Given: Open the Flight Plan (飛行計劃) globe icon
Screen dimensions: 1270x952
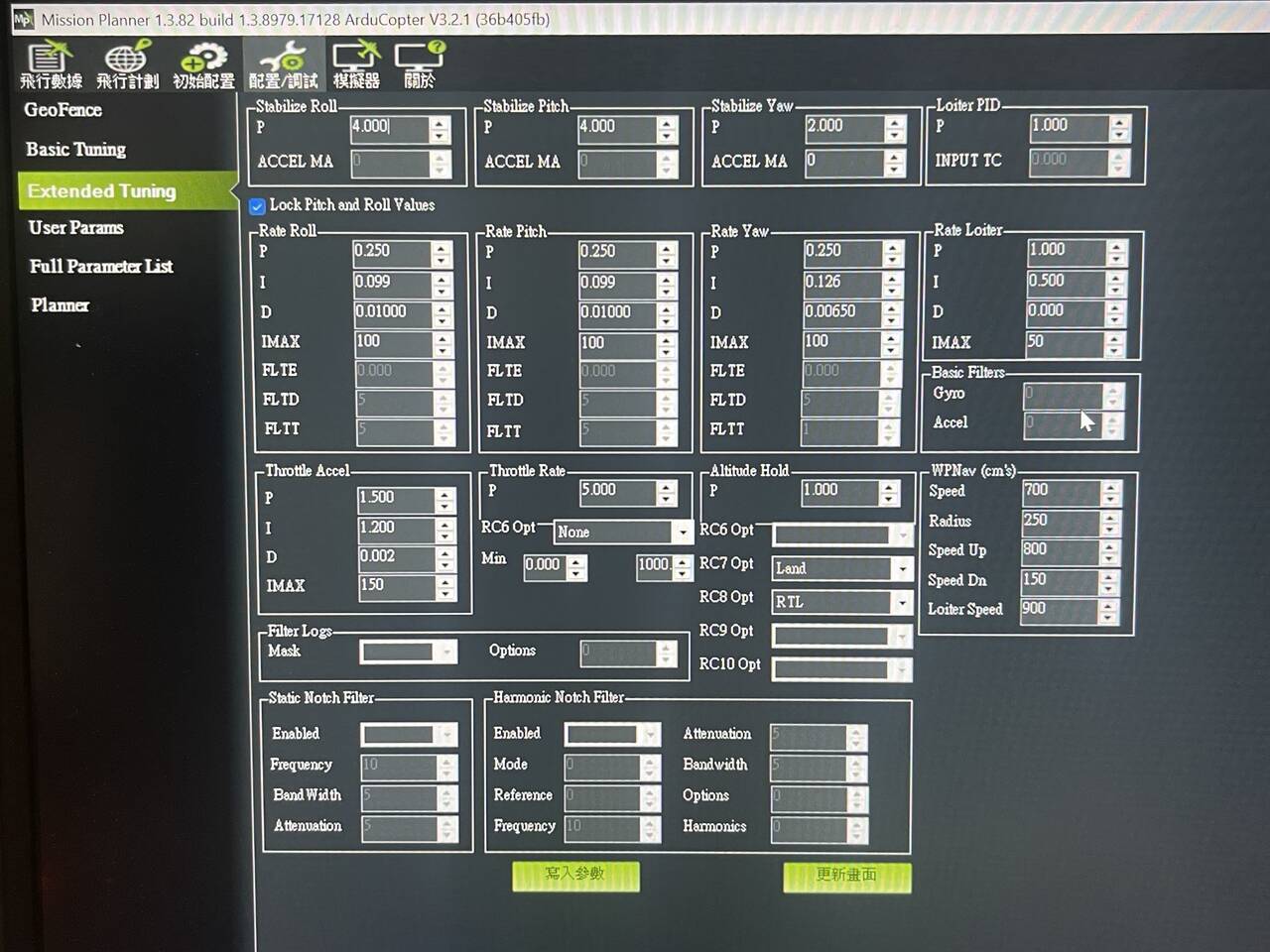Looking at the screenshot, I should click(x=126, y=64).
